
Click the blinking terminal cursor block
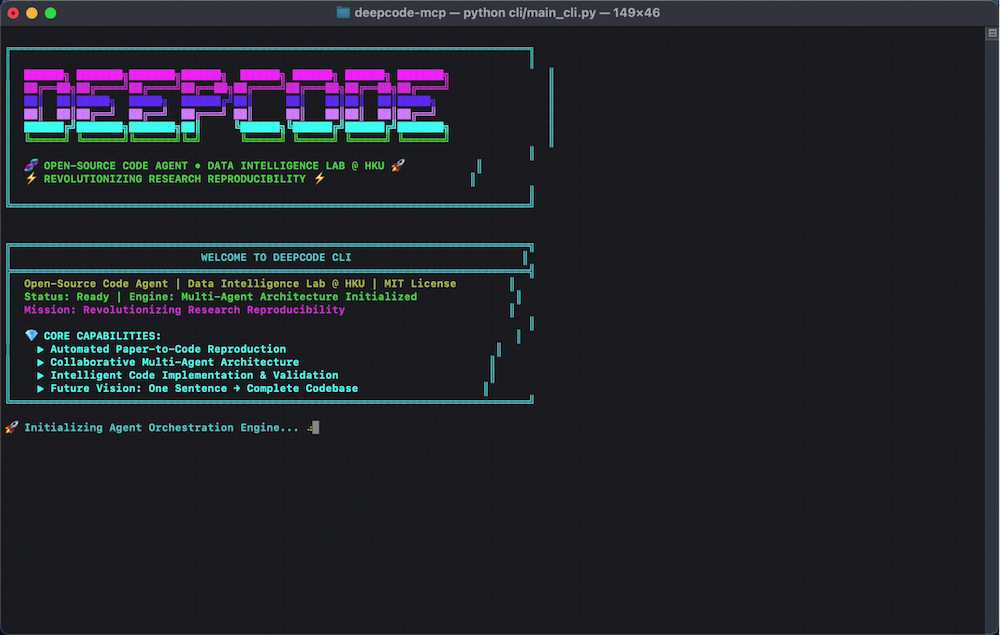(x=314, y=427)
